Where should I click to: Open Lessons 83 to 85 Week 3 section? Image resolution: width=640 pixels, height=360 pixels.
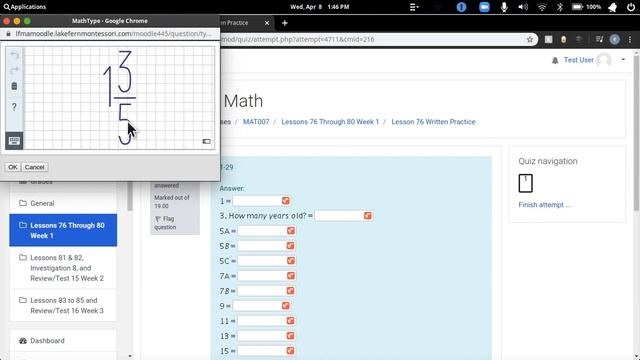pyautogui.click(x=63, y=305)
